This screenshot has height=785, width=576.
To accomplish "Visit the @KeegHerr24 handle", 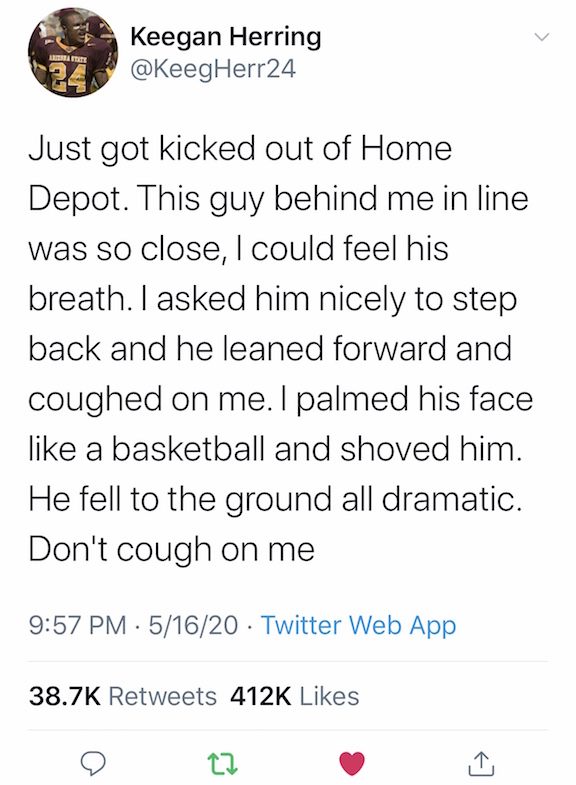I will [213, 69].
